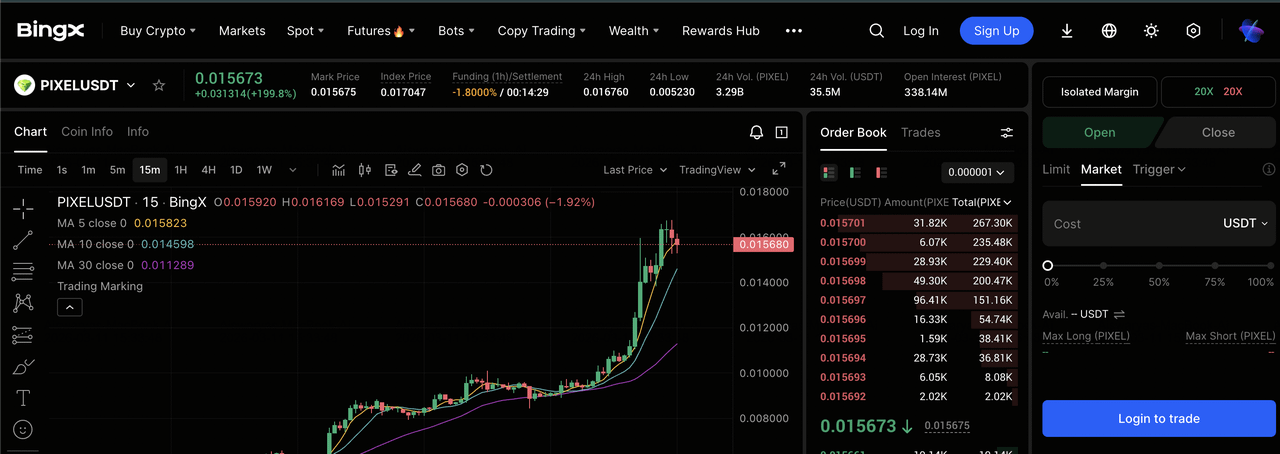Expand the Futures menu
Viewport: 1280px width, 454px height.
click(381, 31)
